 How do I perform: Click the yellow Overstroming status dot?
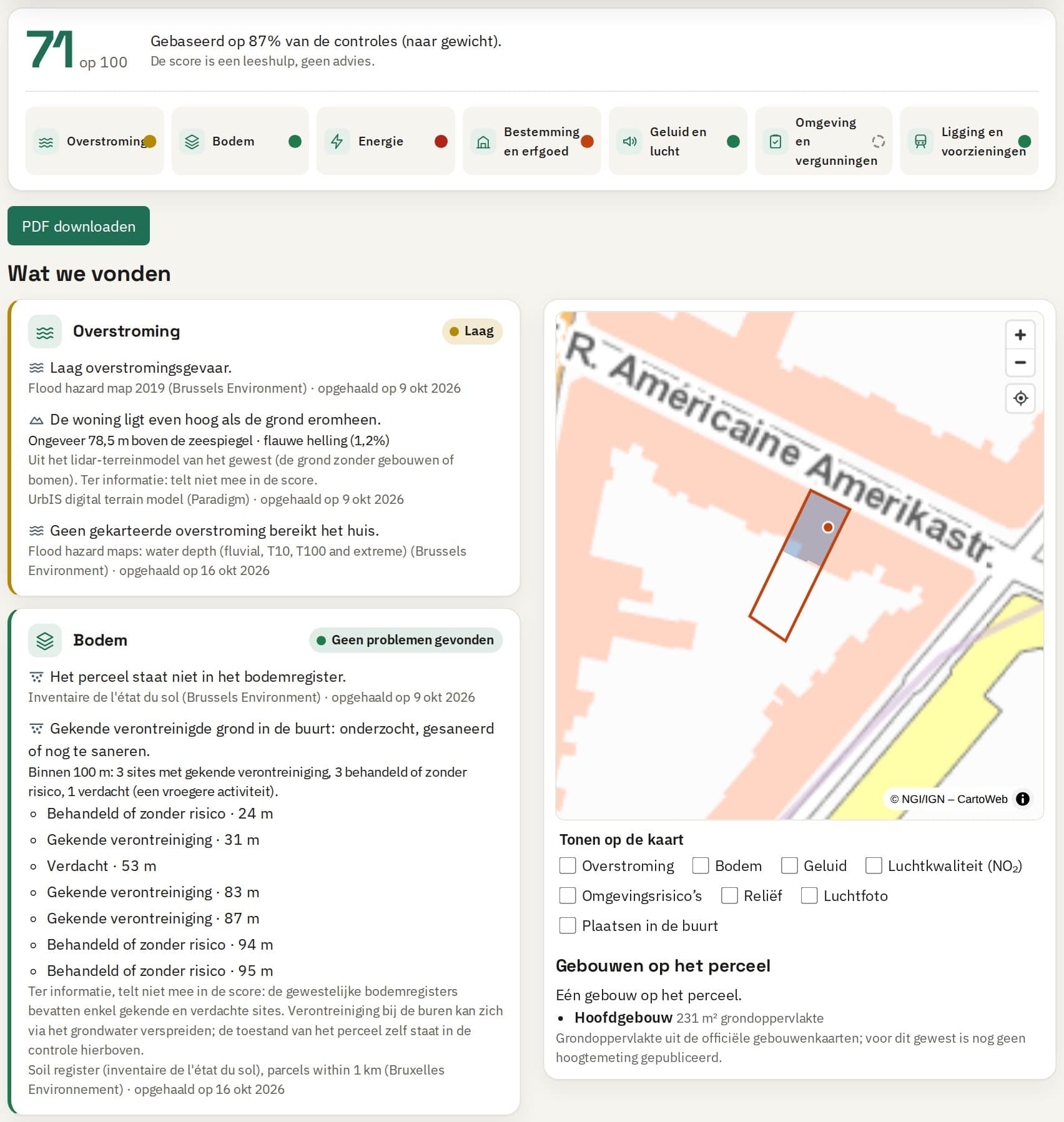[x=149, y=142]
